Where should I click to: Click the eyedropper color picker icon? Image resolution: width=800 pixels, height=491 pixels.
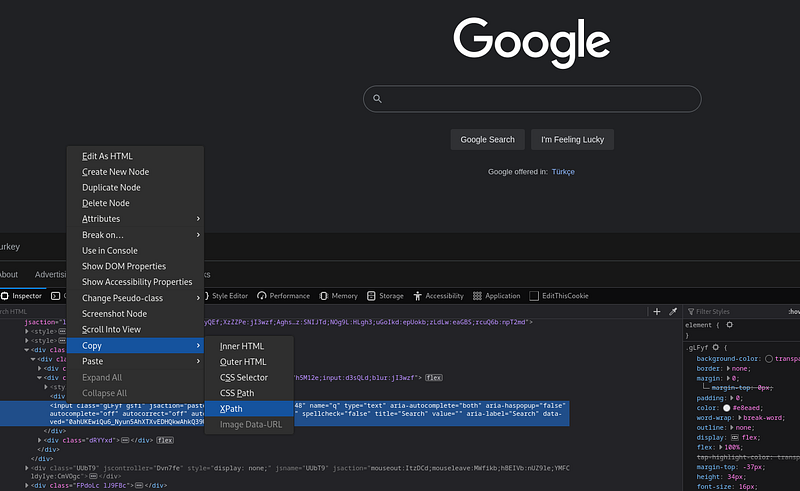pyautogui.click(x=673, y=311)
